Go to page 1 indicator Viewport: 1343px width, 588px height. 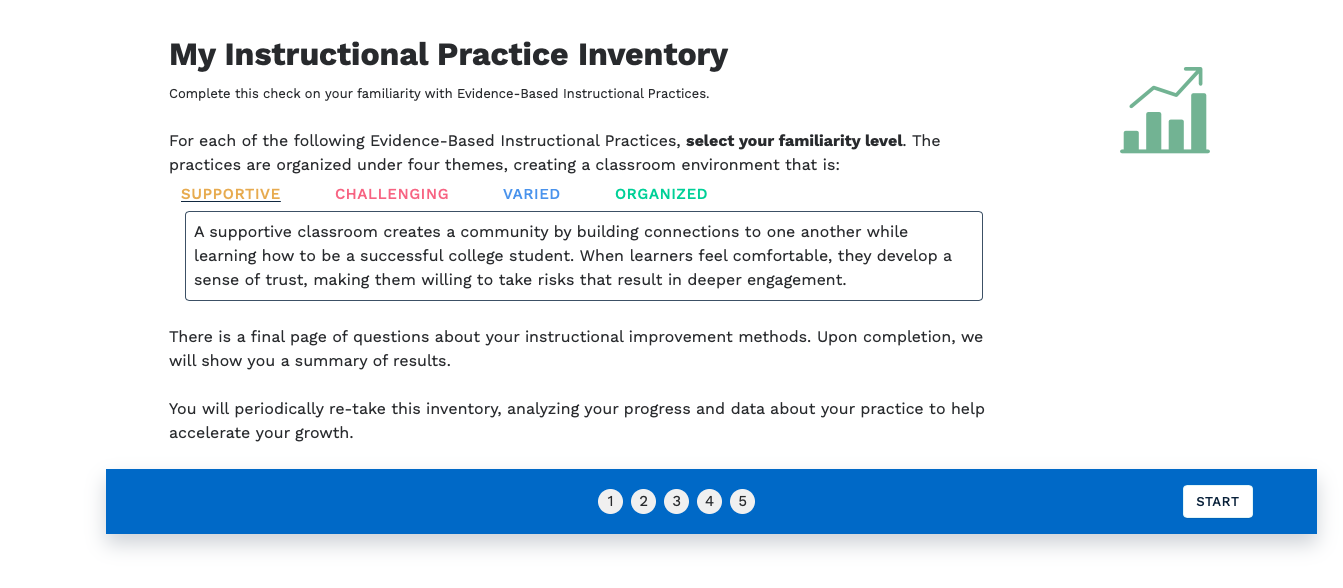coord(610,502)
